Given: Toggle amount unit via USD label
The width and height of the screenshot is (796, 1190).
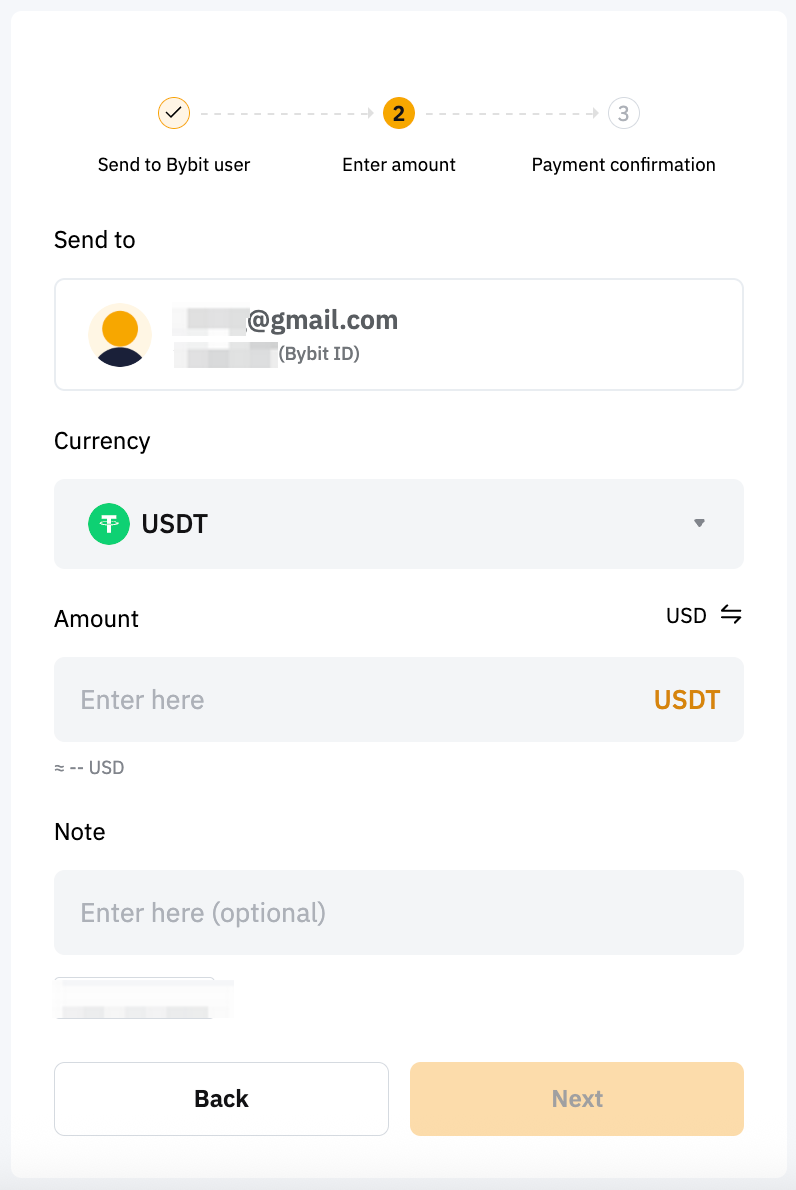Looking at the screenshot, I should [686, 616].
